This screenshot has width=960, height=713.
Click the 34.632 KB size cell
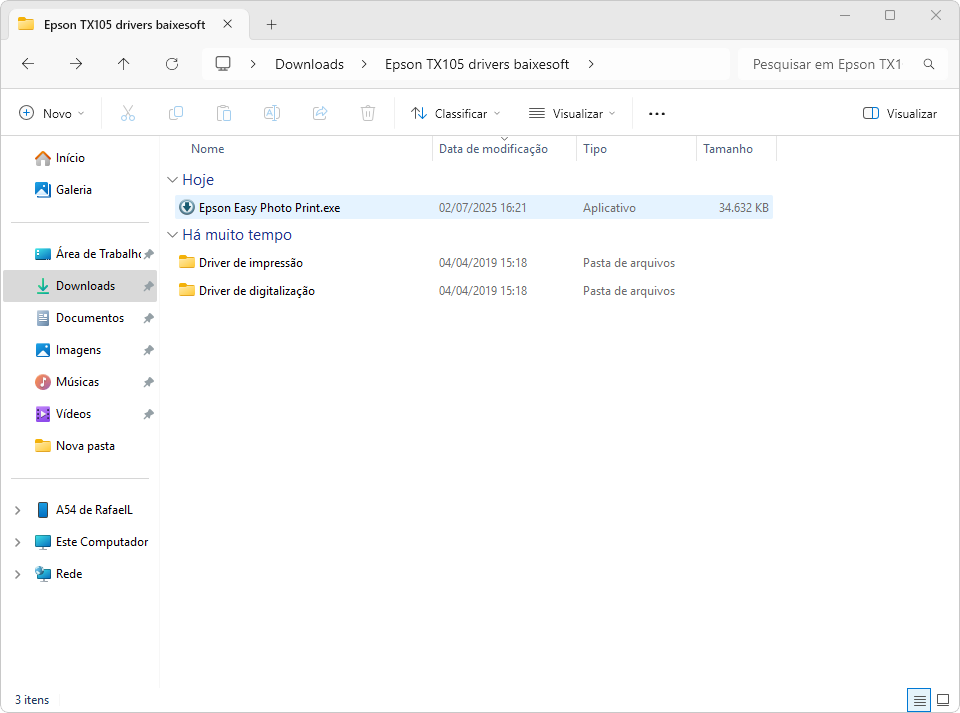point(743,208)
